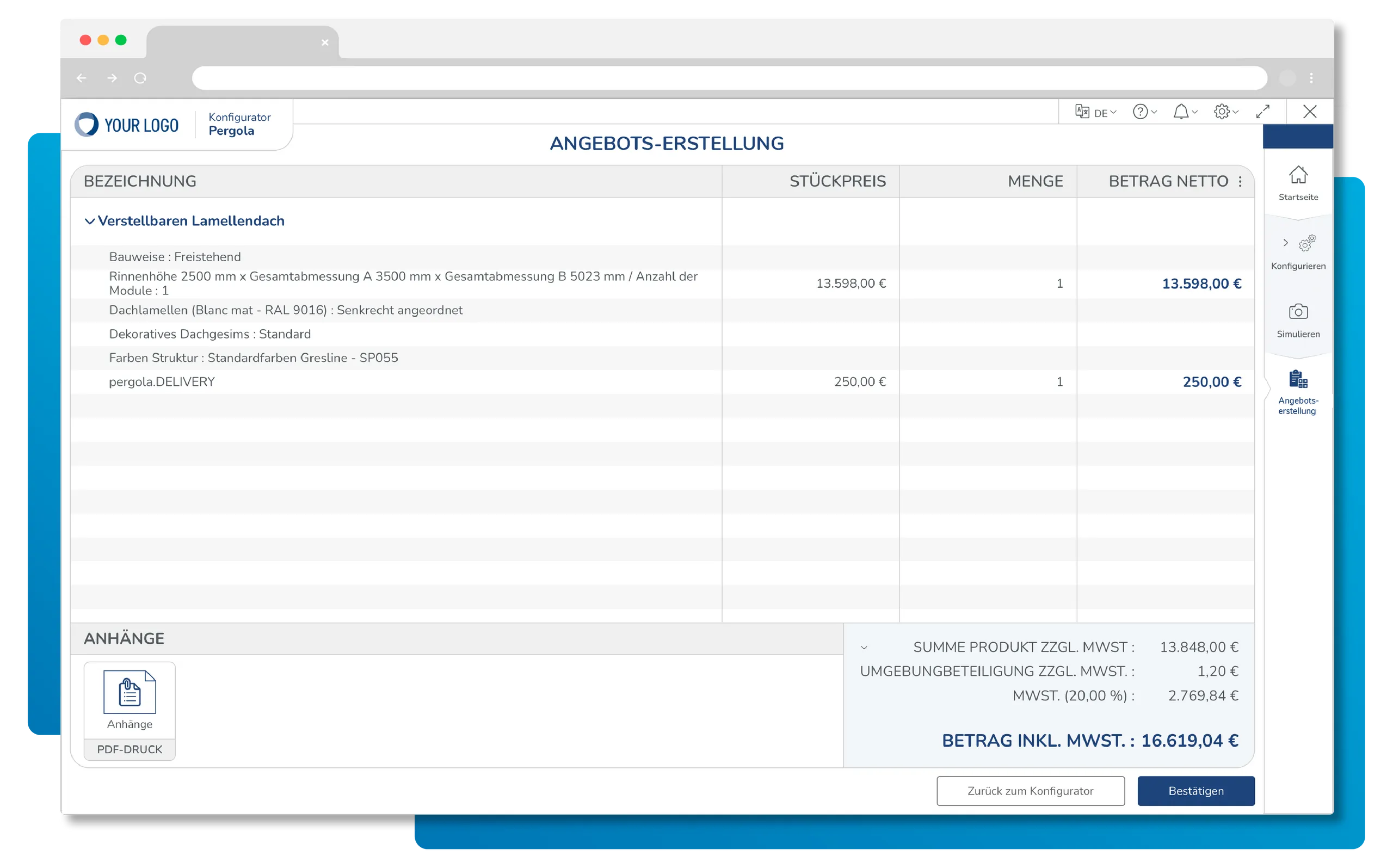Select the Konfigurieren gear icon in sidebar
1393x868 pixels.
coord(1307,243)
